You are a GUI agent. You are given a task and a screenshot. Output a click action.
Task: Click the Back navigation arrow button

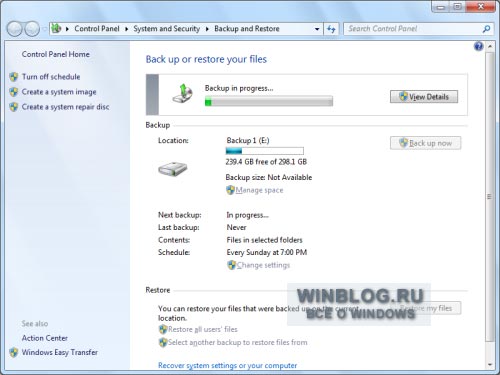coord(15,29)
